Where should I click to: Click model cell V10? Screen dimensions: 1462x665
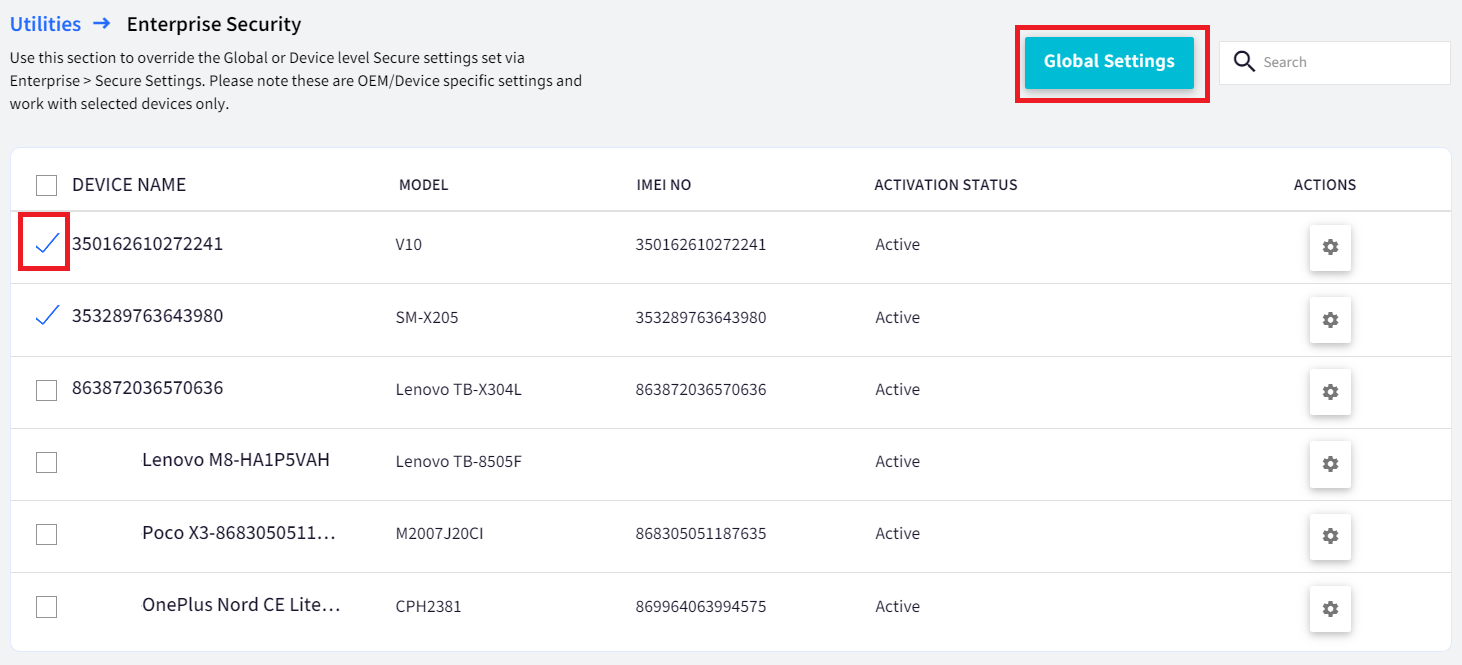pyautogui.click(x=409, y=245)
